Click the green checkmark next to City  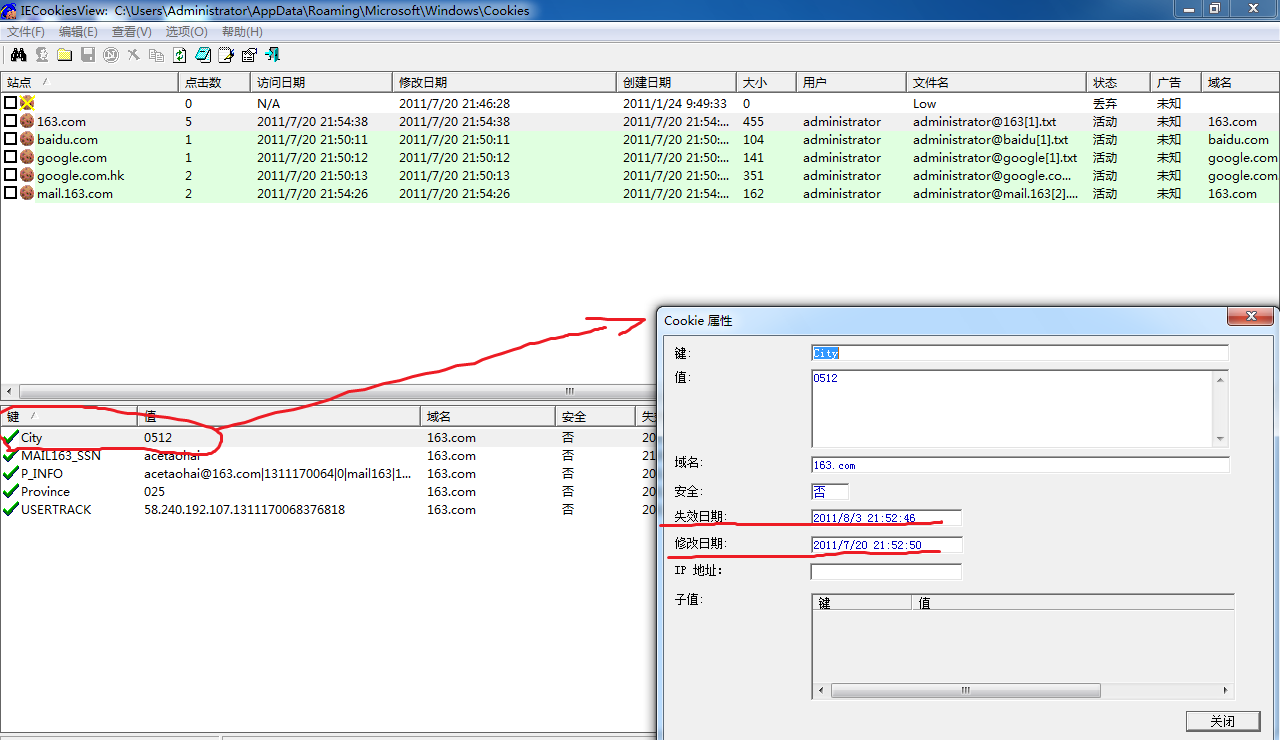click(x=11, y=437)
